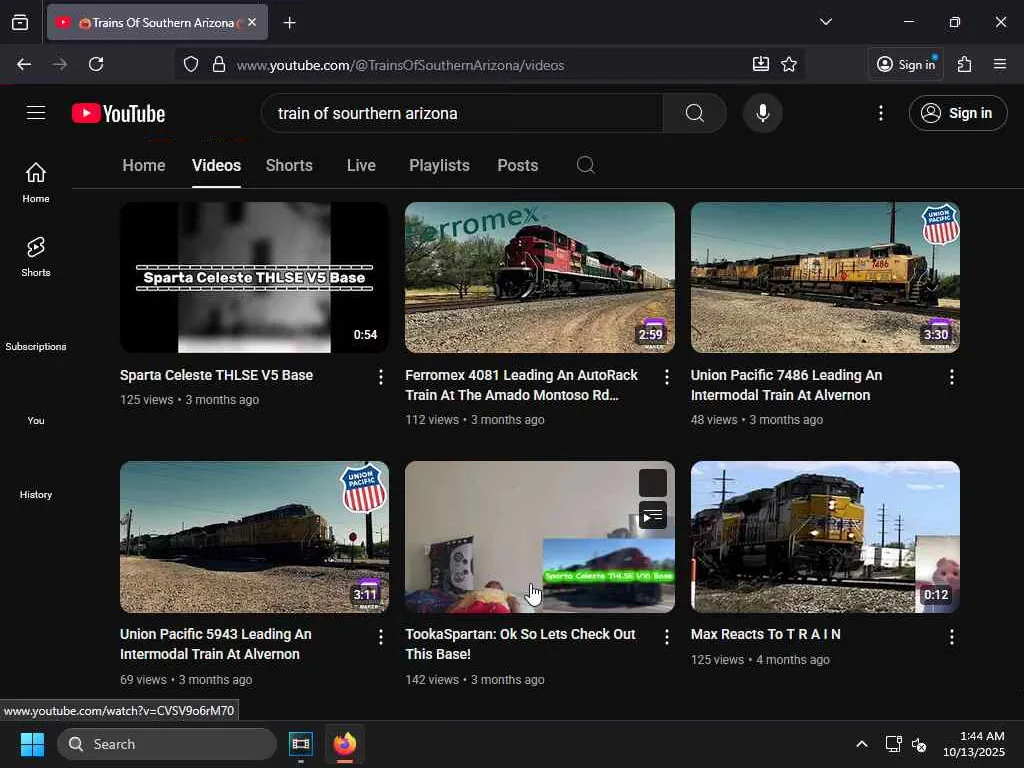This screenshot has height=768, width=1024.
Task: Click the tracking protection shield icon
Action: click(191, 64)
